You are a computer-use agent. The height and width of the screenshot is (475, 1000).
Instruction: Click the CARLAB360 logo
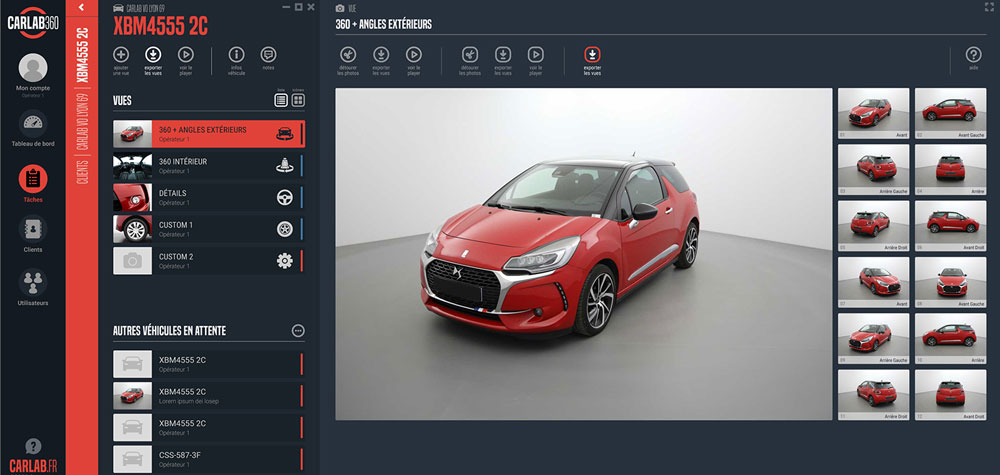pos(33,23)
